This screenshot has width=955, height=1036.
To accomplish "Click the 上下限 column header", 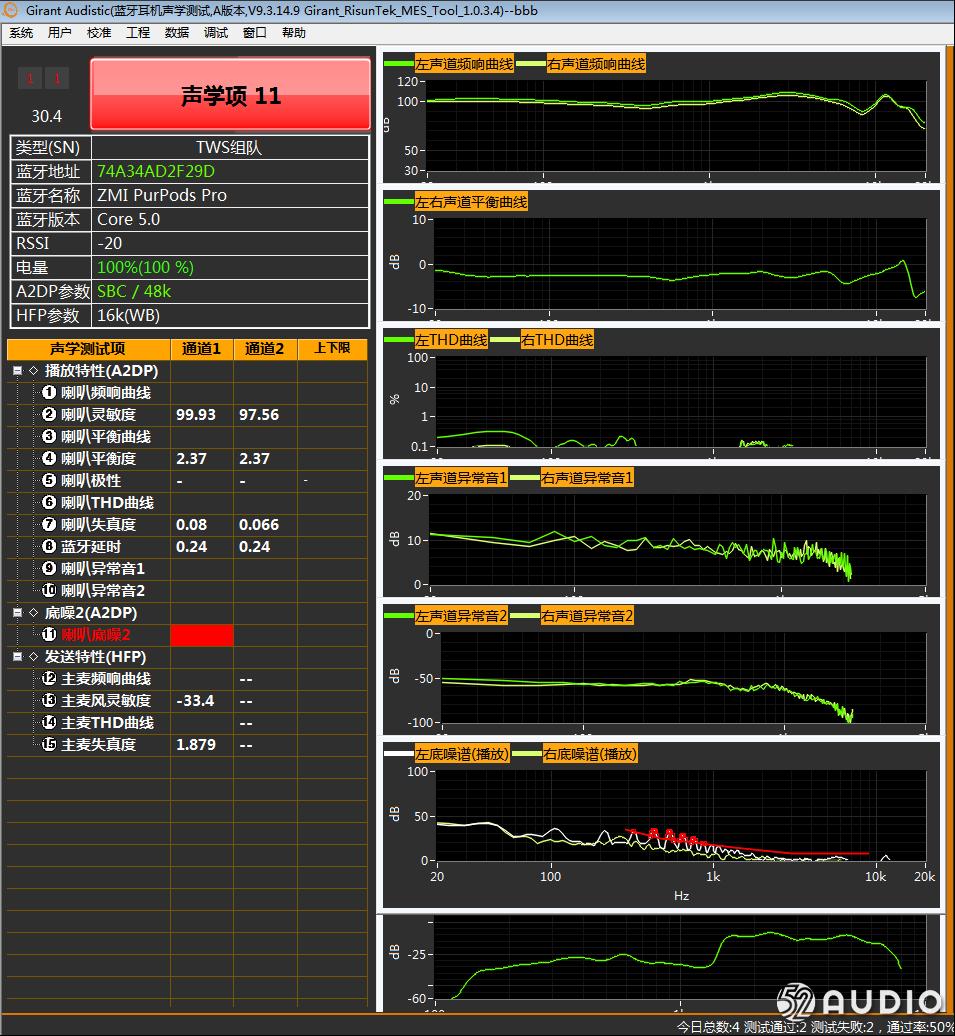I will pyautogui.click(x=332, y=349).
